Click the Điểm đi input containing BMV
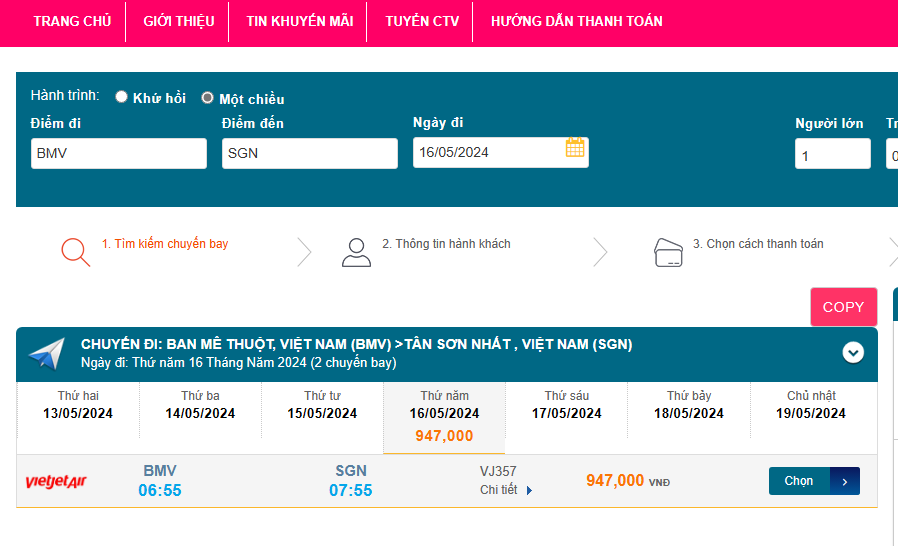 coord(118,153)
